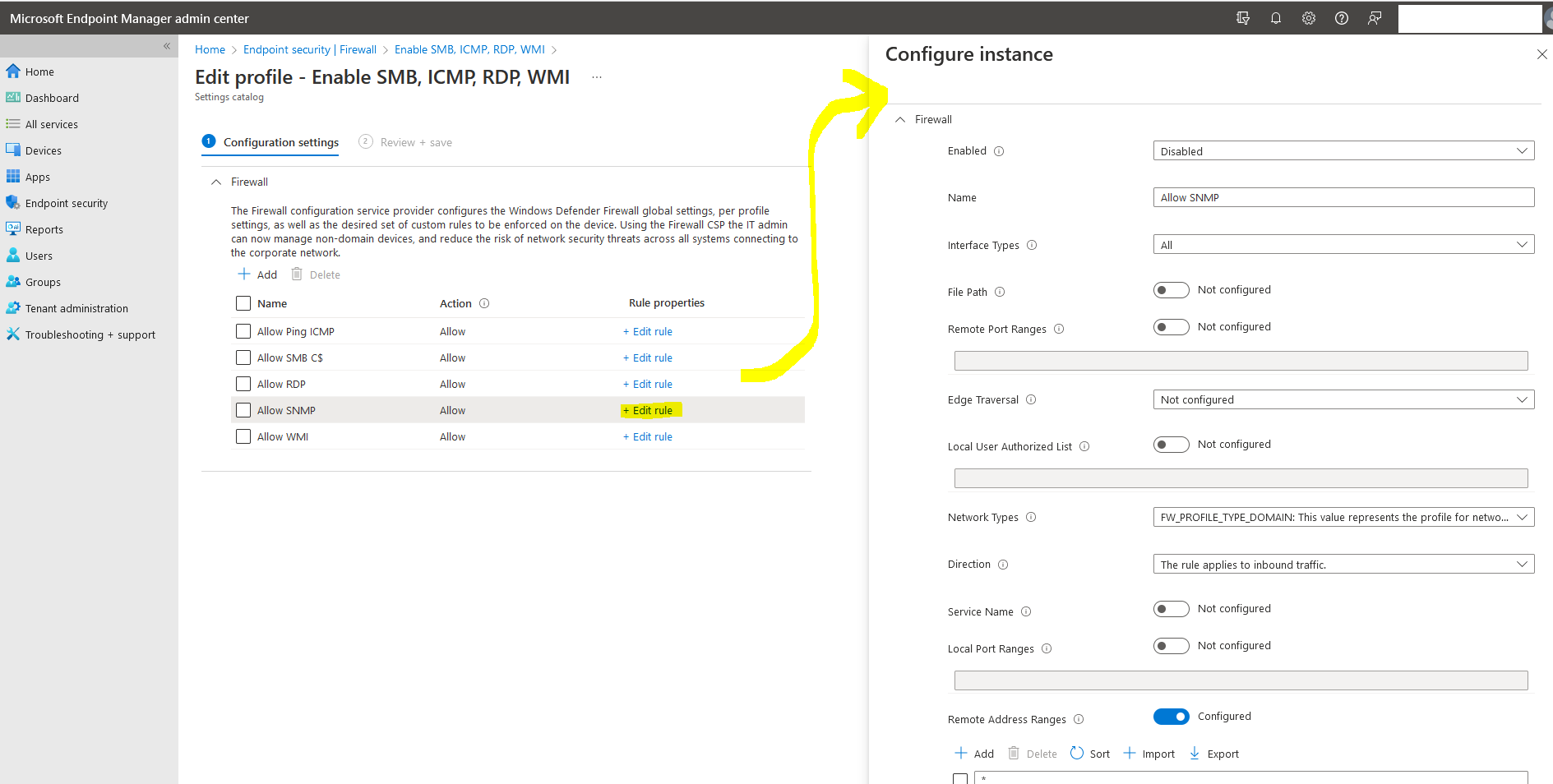Viewport: 1553px width, 784px height.
Task: Select Review + save step tab
Action: pyautogui.click(x=405, y=142)
